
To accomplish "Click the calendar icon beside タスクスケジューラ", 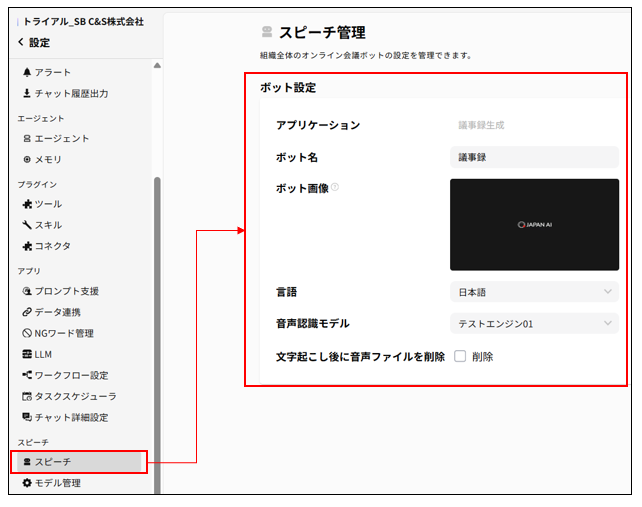I will pyautogui.click(x=27, y=396).
